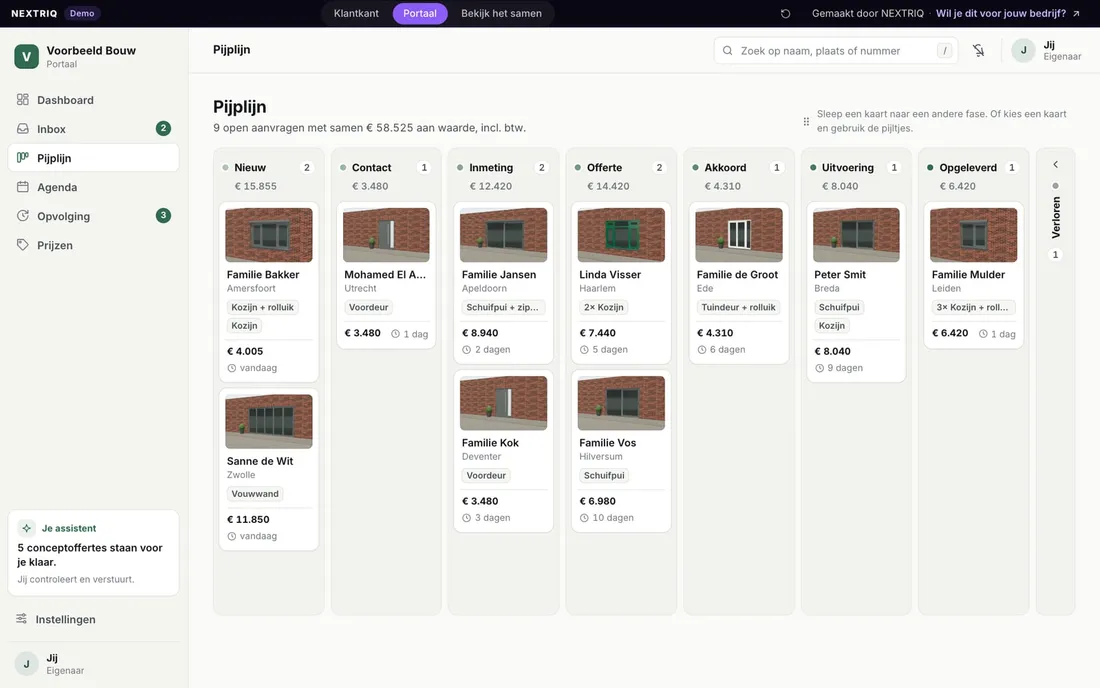Click the search magnifier icon
1100x688 pixels.
[x=727, y=50]
